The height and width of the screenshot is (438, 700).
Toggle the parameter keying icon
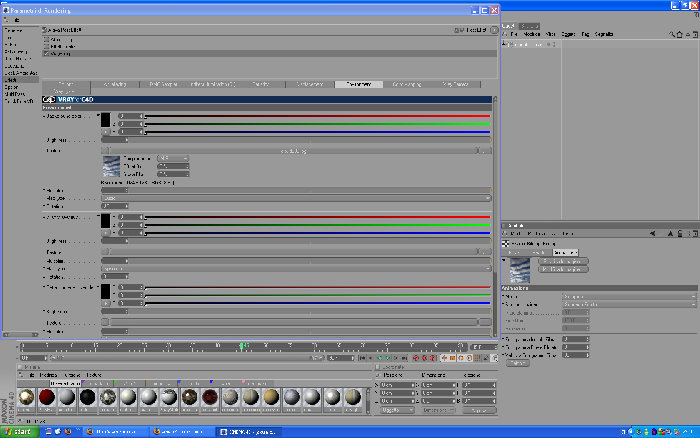(469, 358)
